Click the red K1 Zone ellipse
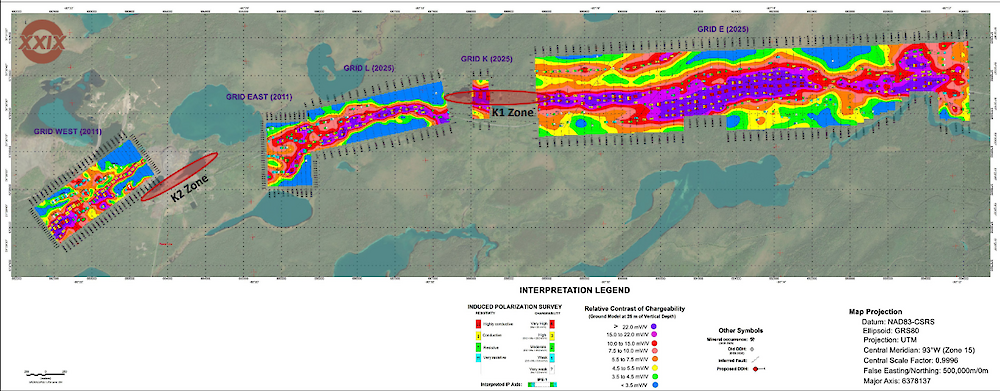1000x391 pixels. tap(491, 97)
